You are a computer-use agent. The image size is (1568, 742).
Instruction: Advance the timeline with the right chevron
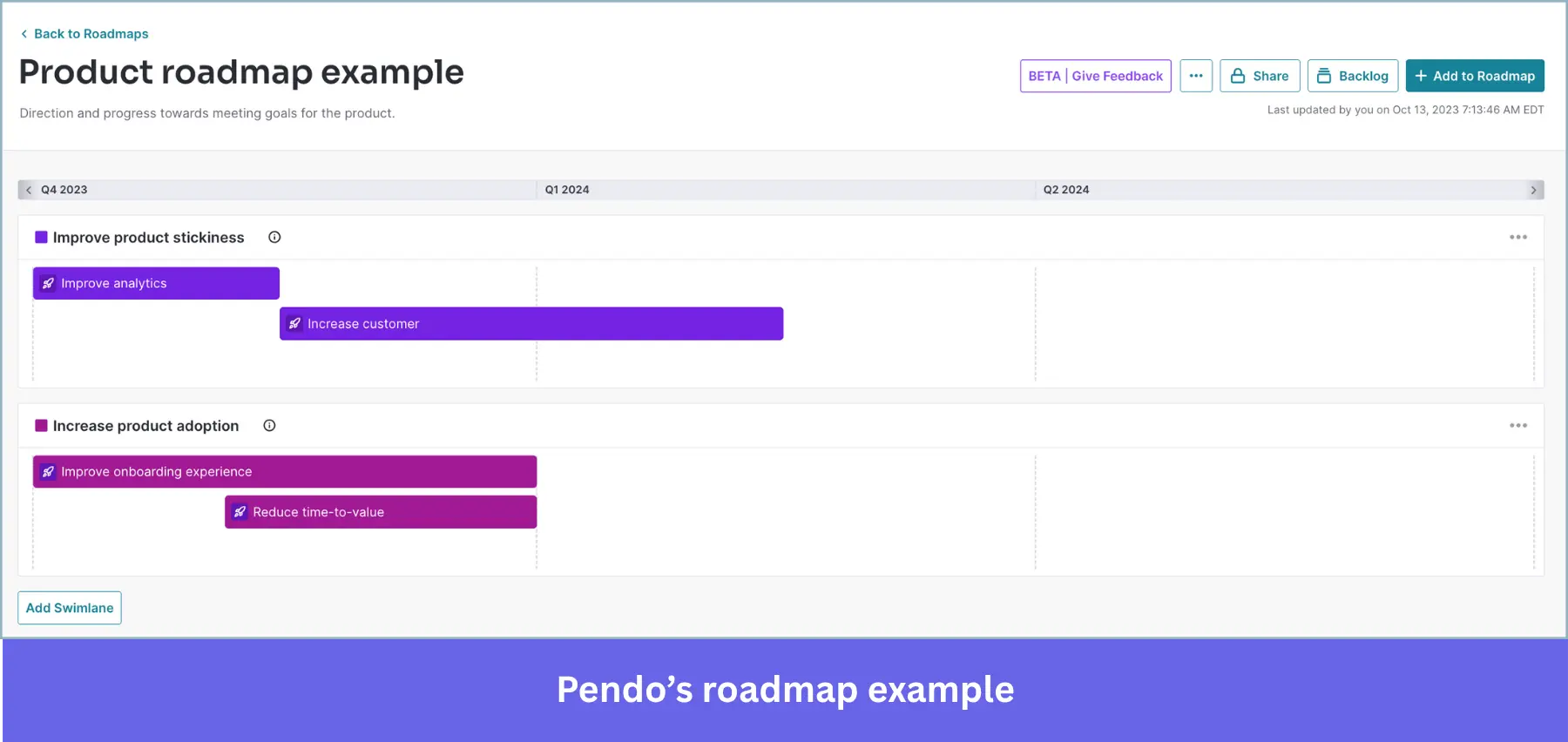pos(1534,189)
